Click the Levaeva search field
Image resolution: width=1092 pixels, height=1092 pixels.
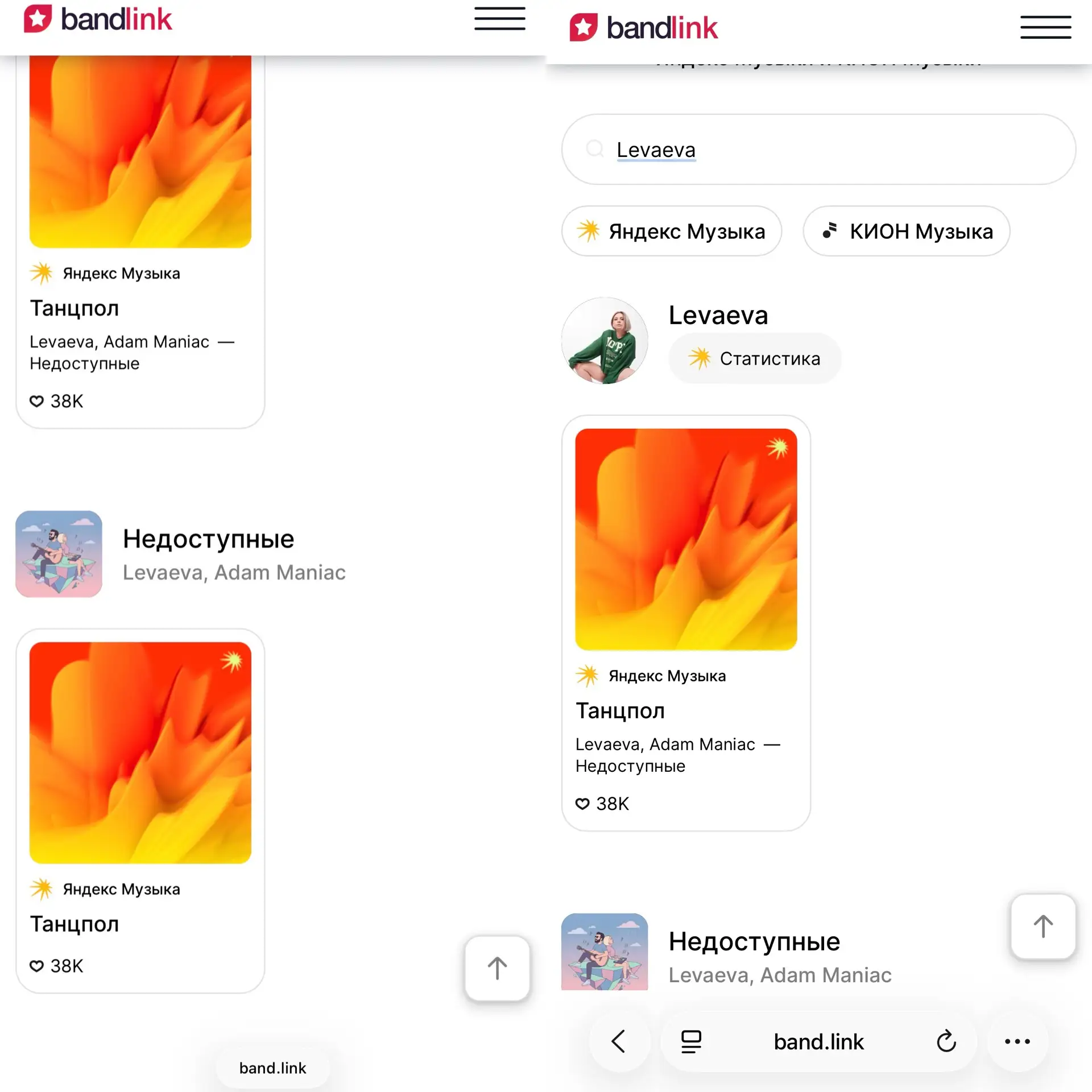point(818,150)
